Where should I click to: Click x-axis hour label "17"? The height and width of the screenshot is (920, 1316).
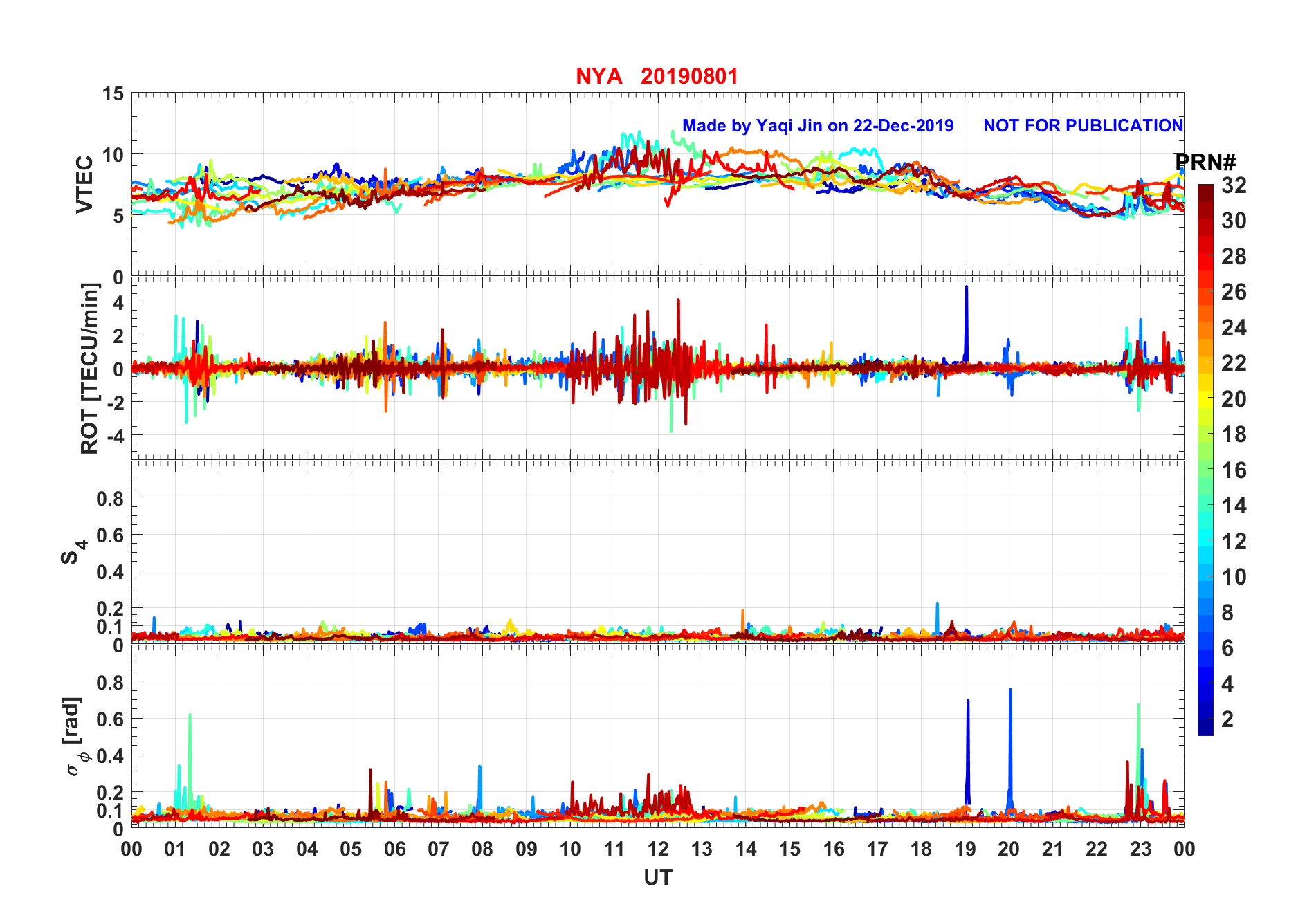877,849
